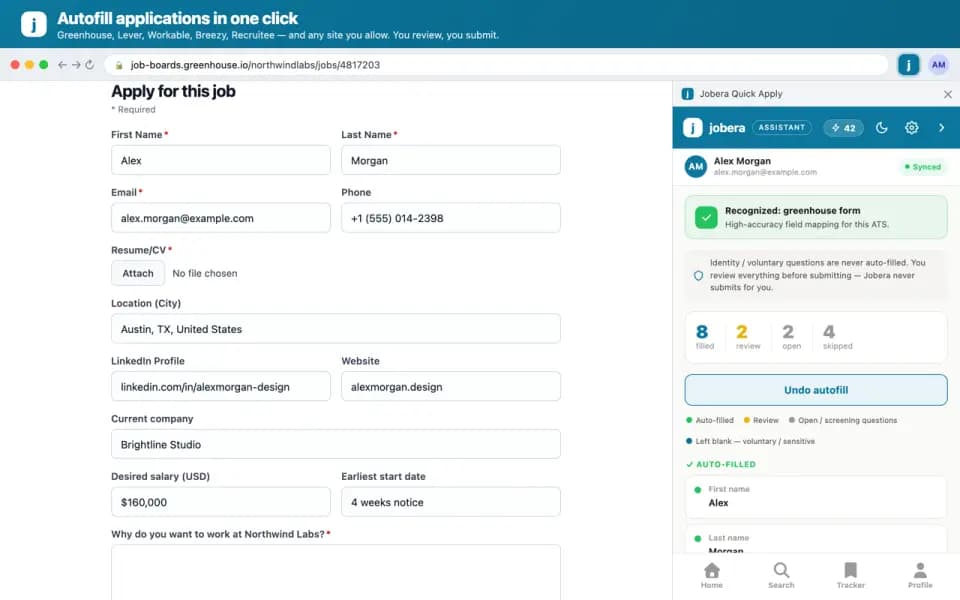This screenshot has height=600, width=960.
Task: Toggle dark mode with the moon icon
Action: pos(882,127)
